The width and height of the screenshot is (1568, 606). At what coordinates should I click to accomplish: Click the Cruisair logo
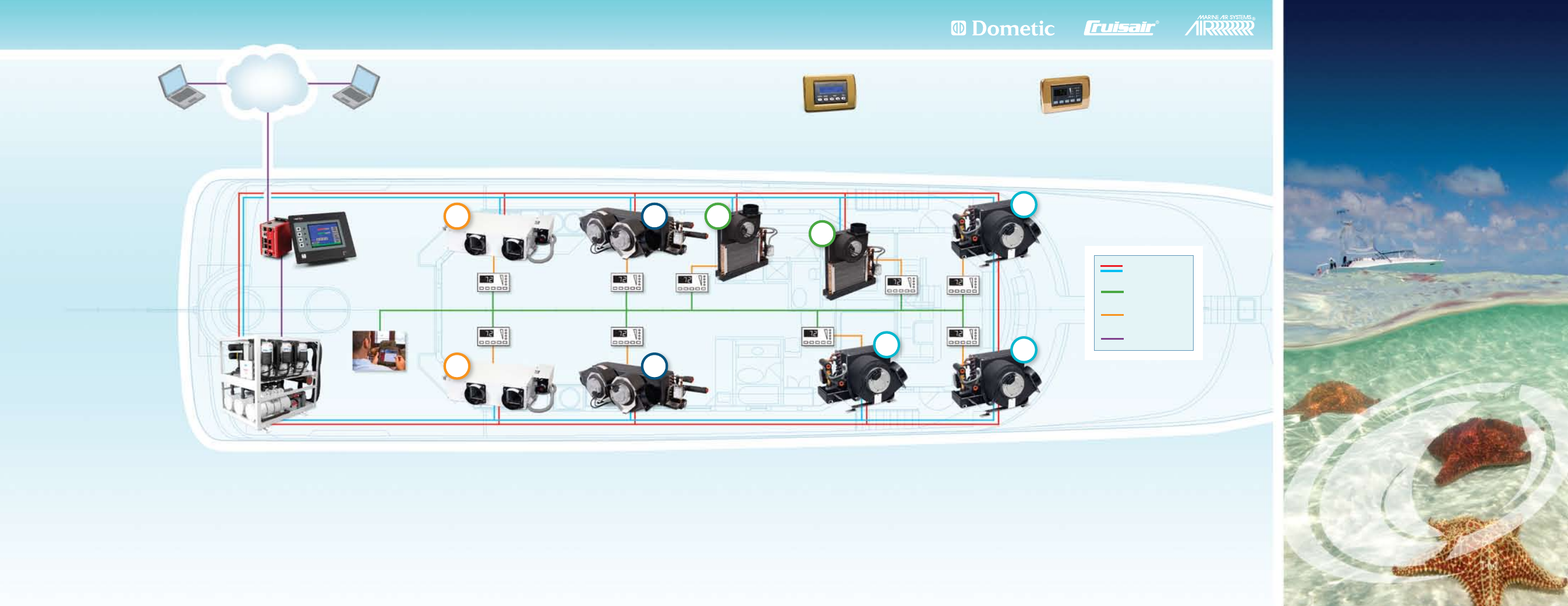click(1121, 27)
